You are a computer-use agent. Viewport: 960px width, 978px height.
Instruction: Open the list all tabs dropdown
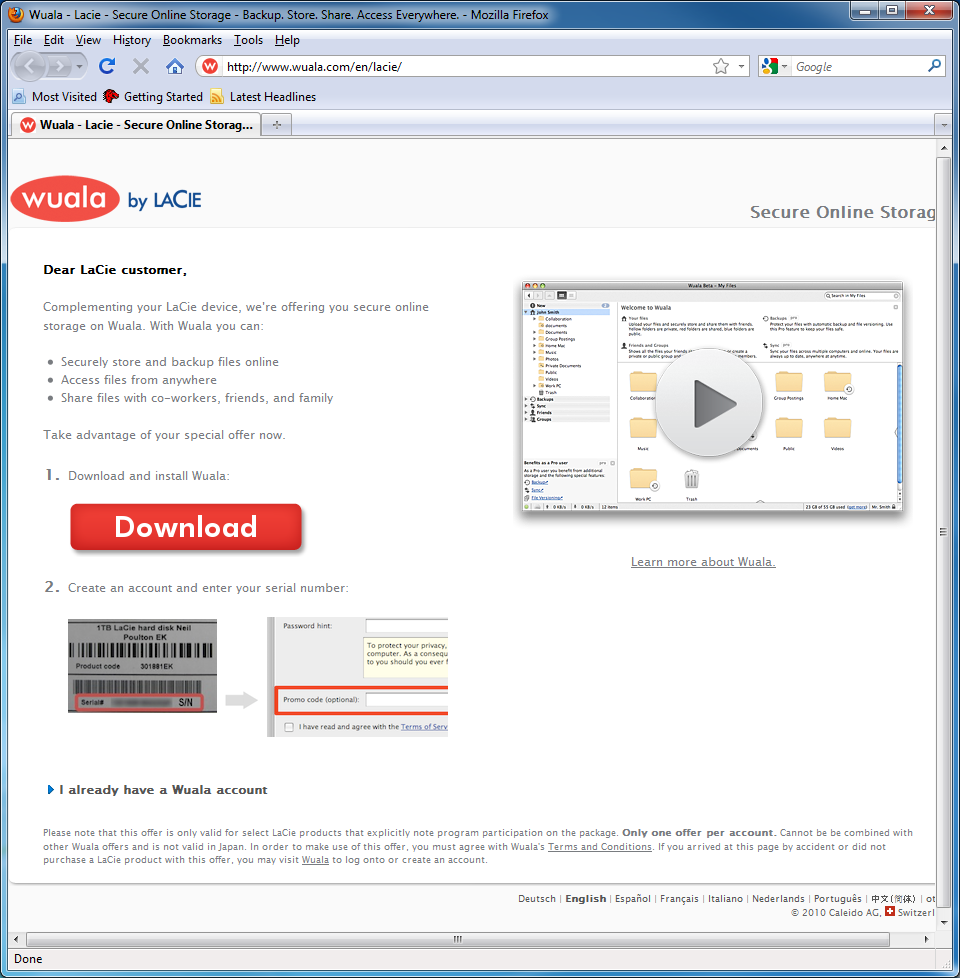coord(943,125)
